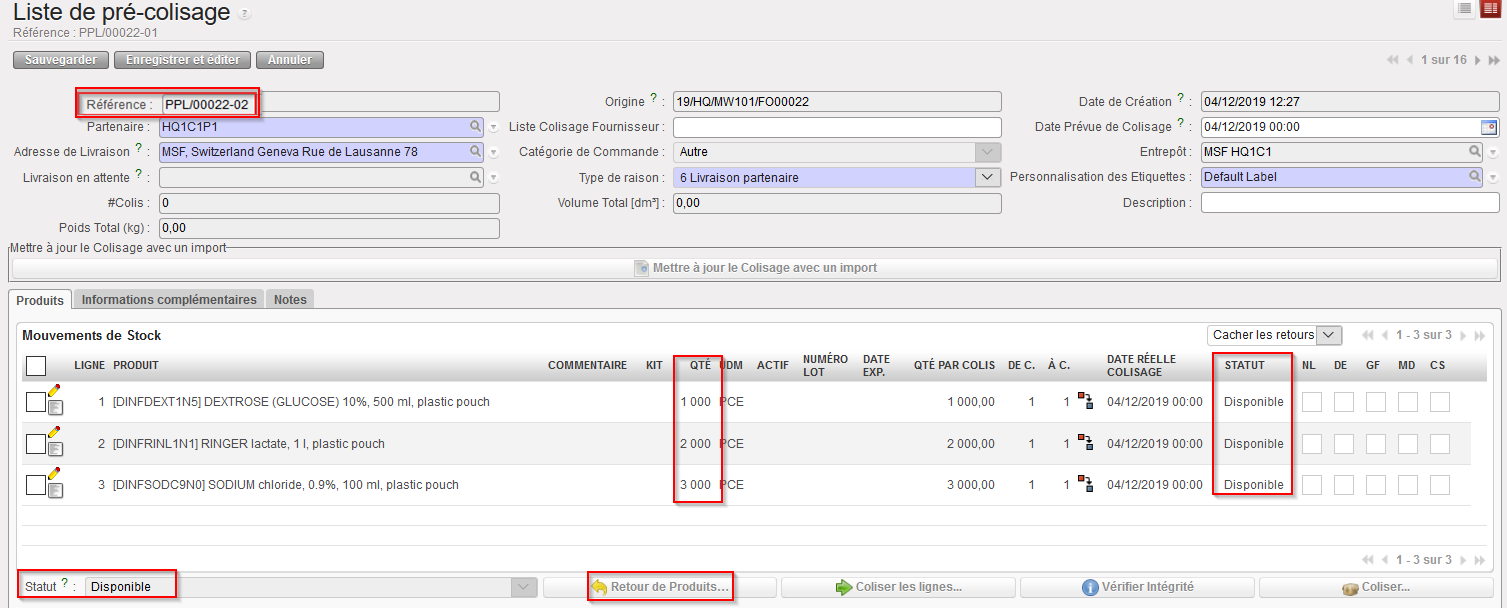Image resolution: width=1507 pixels, height=608 pixels.
Task: Expand the Cacher les retours dropdown
Action: point(1328,335)
